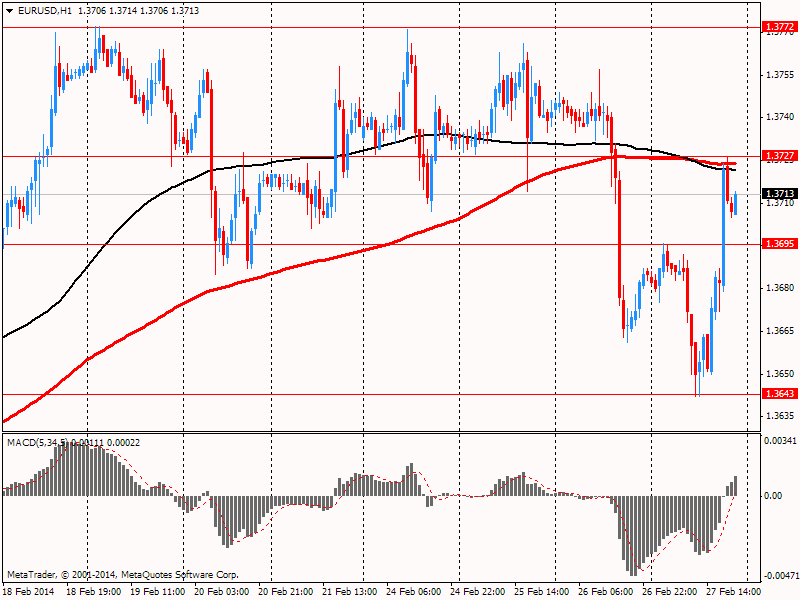This screenshot has height=600, width=800.
Task: Click the 19 Feb 11:00 time label
Action: coord(158,591)
